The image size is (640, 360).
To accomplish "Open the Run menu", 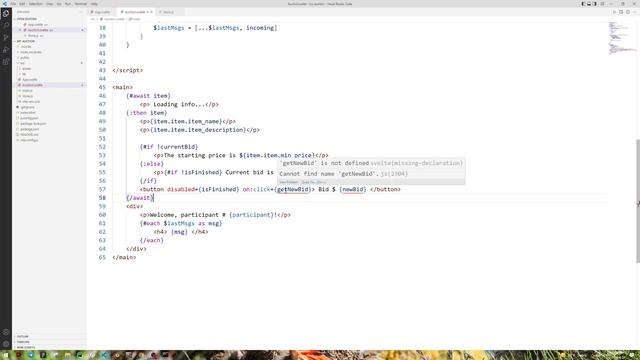I will [x=68, y=4].
